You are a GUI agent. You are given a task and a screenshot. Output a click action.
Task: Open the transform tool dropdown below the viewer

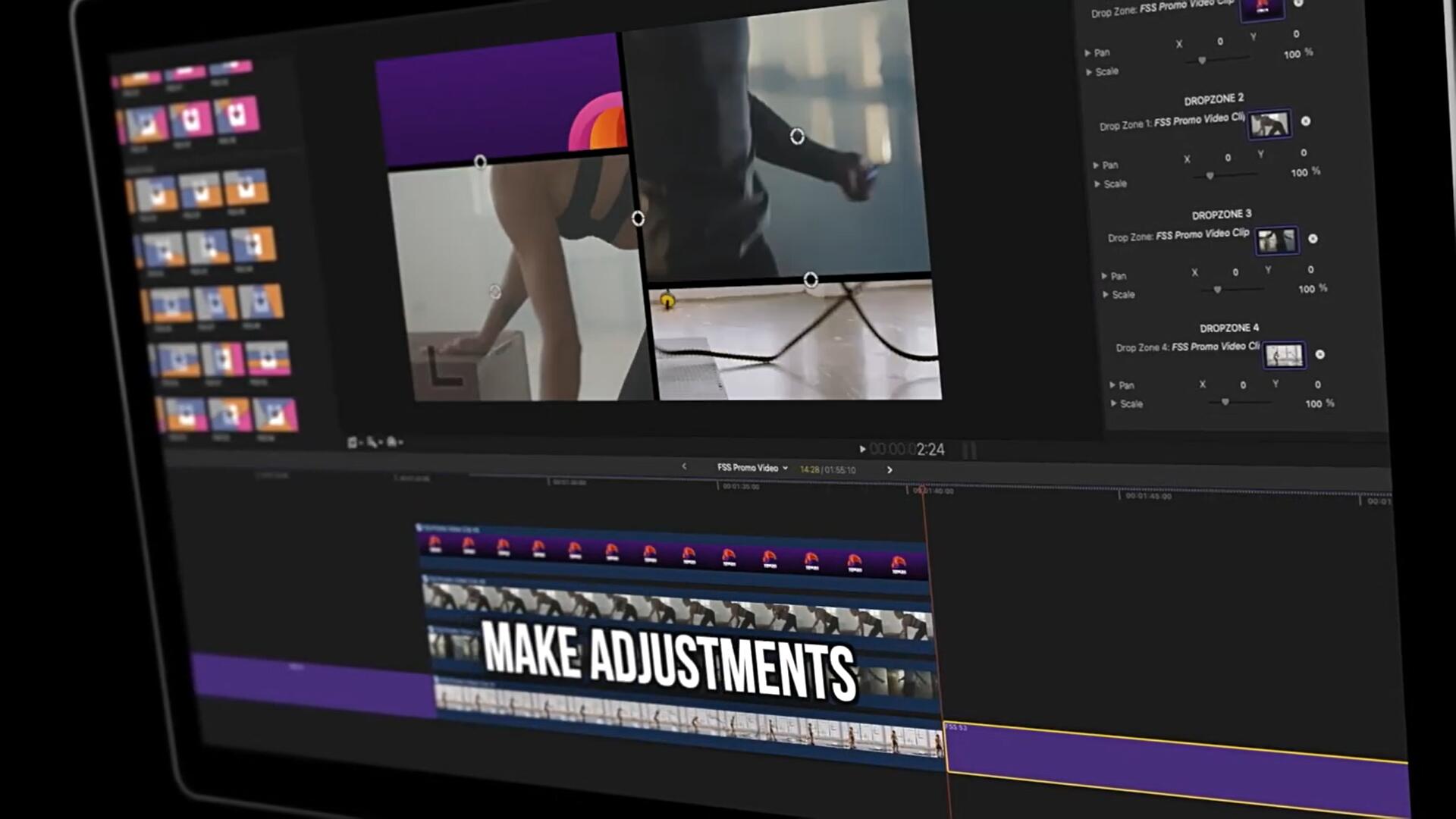[353, 441]
